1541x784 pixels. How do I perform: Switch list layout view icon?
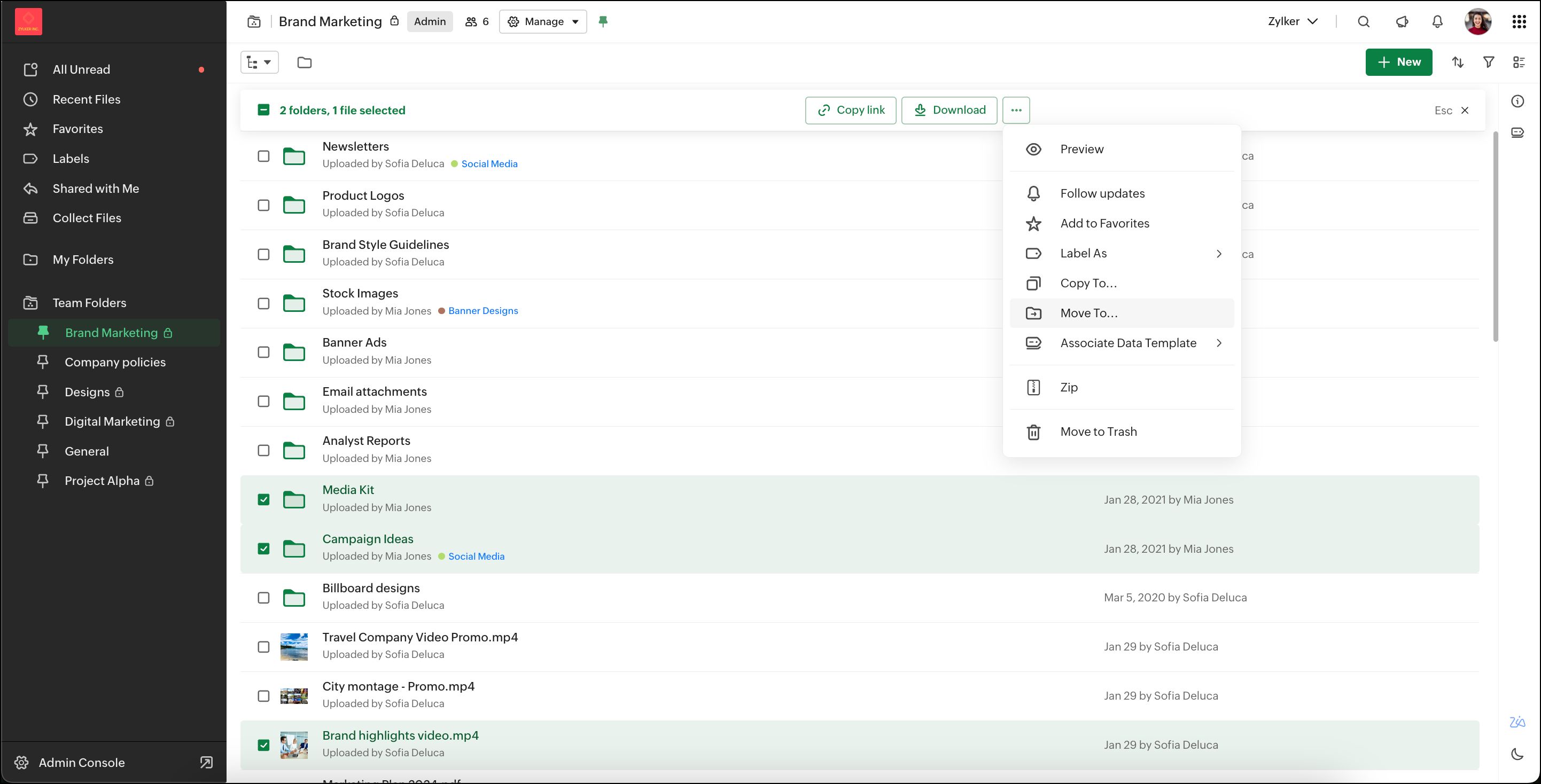(x=1518, y=62)
